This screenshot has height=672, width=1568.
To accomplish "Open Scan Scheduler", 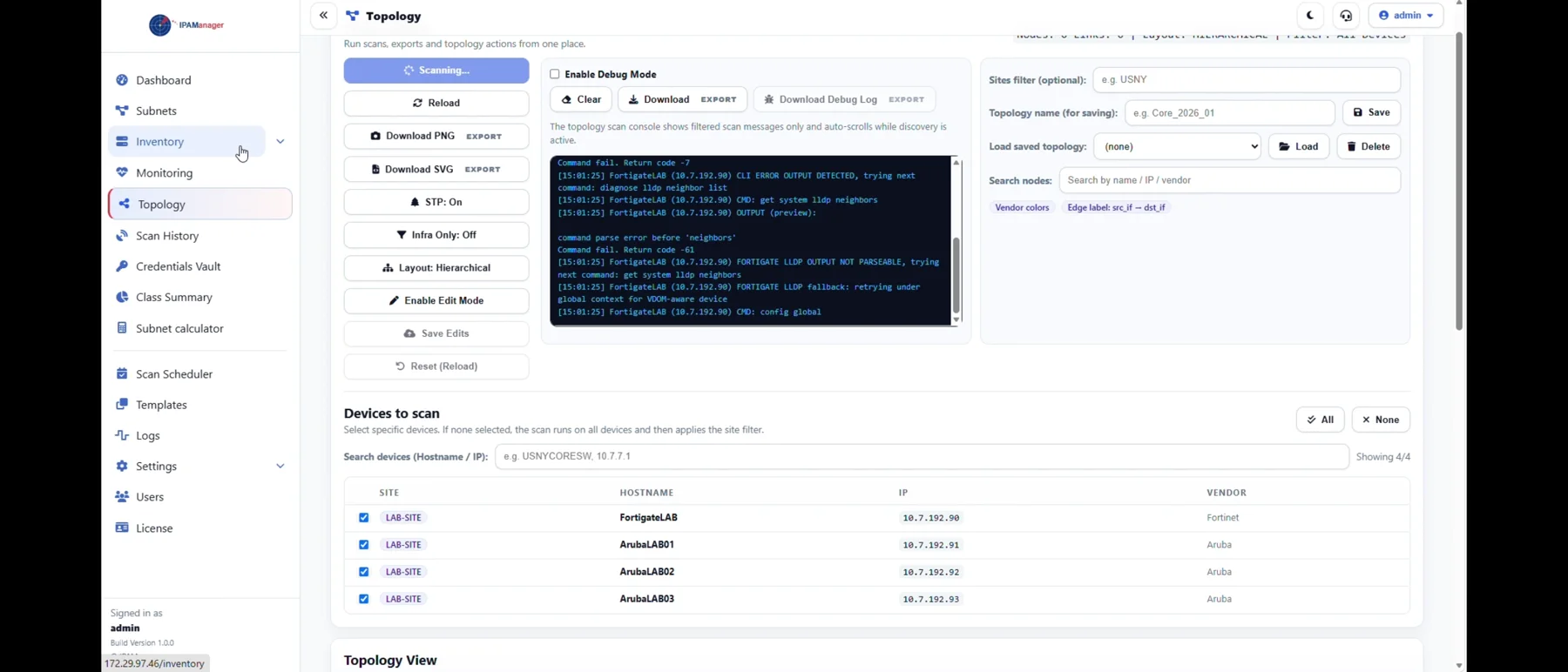I will (174, 374).
